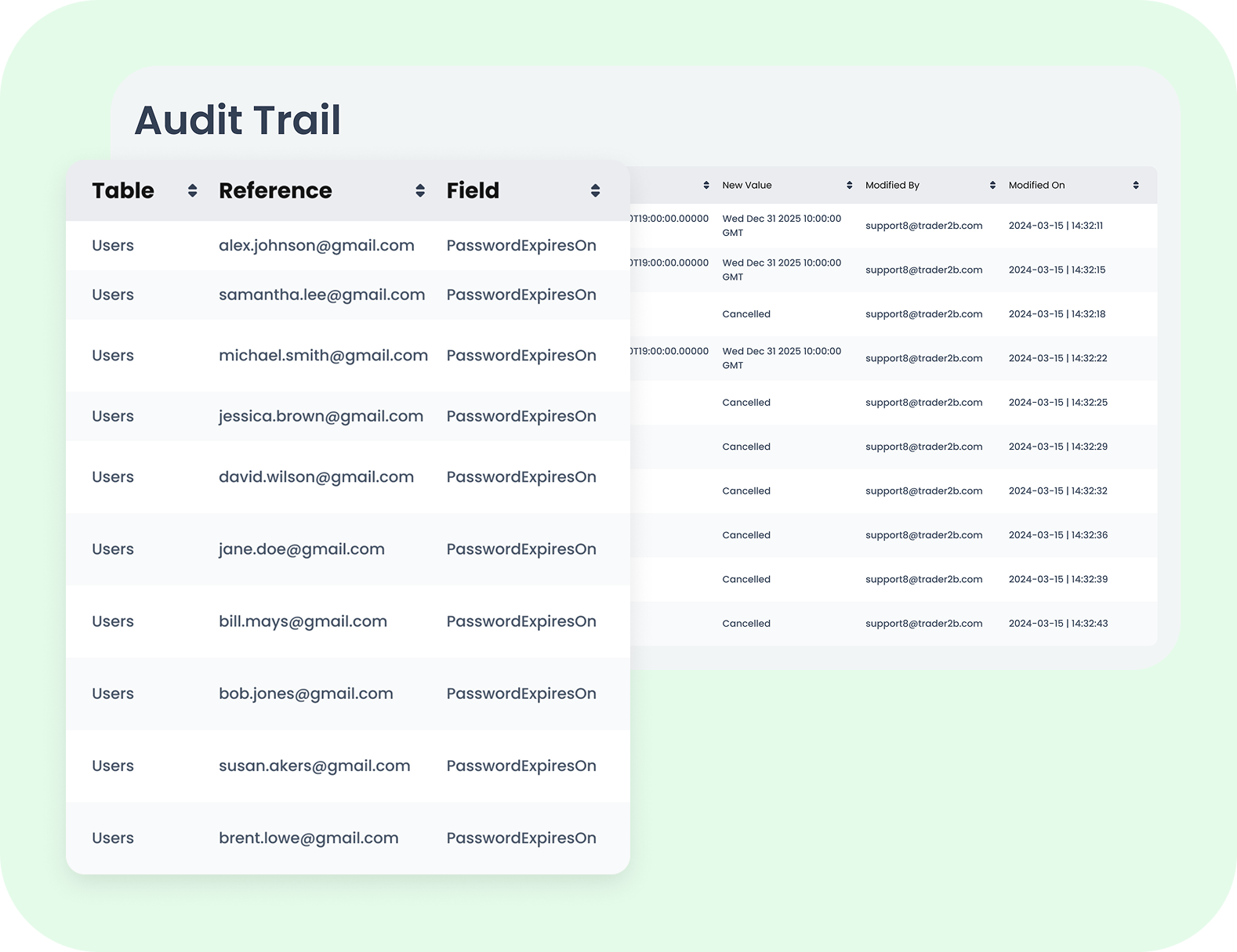Select the david.wilson@gmail.com audit row
Viewport: 1237px width, 952px height.
pos(316,477)
